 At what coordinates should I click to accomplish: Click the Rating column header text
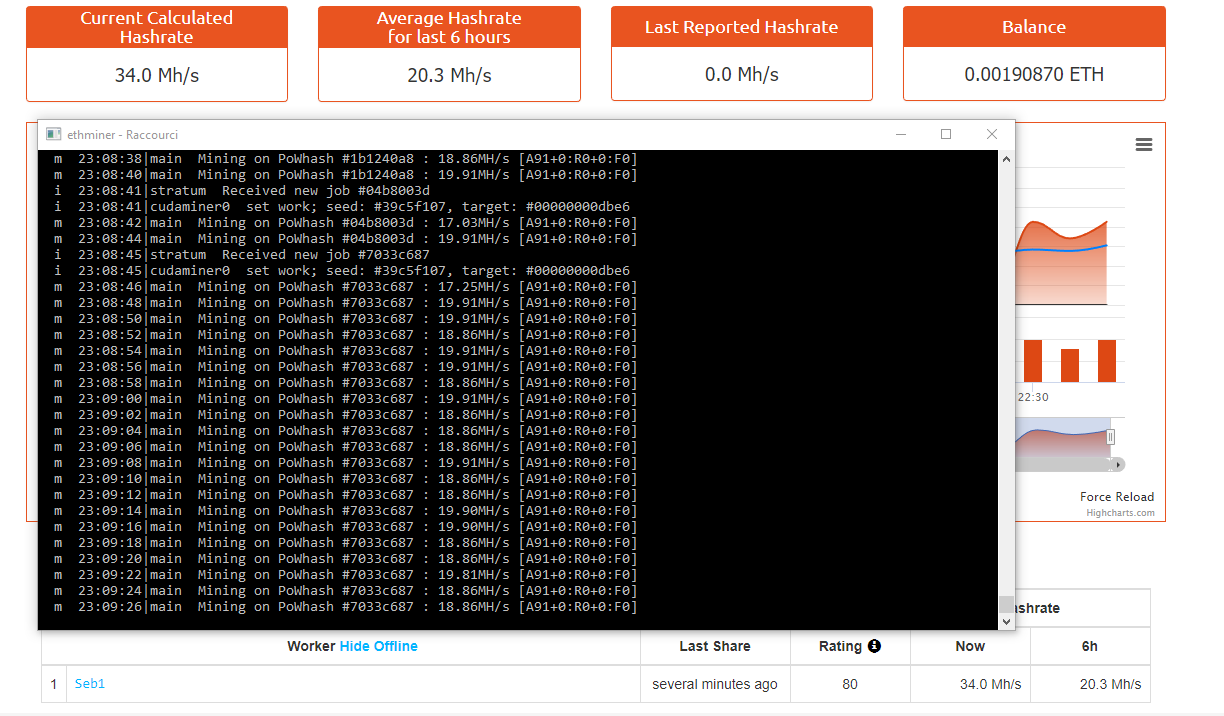tap(840, 646)
